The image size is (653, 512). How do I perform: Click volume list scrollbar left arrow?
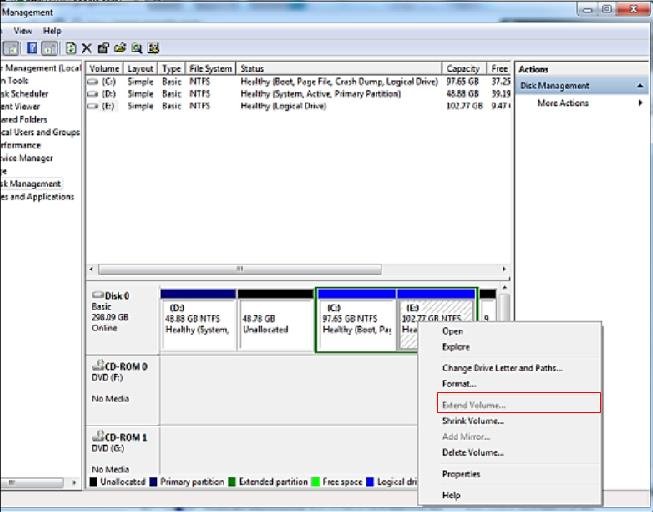pos(91,269)
